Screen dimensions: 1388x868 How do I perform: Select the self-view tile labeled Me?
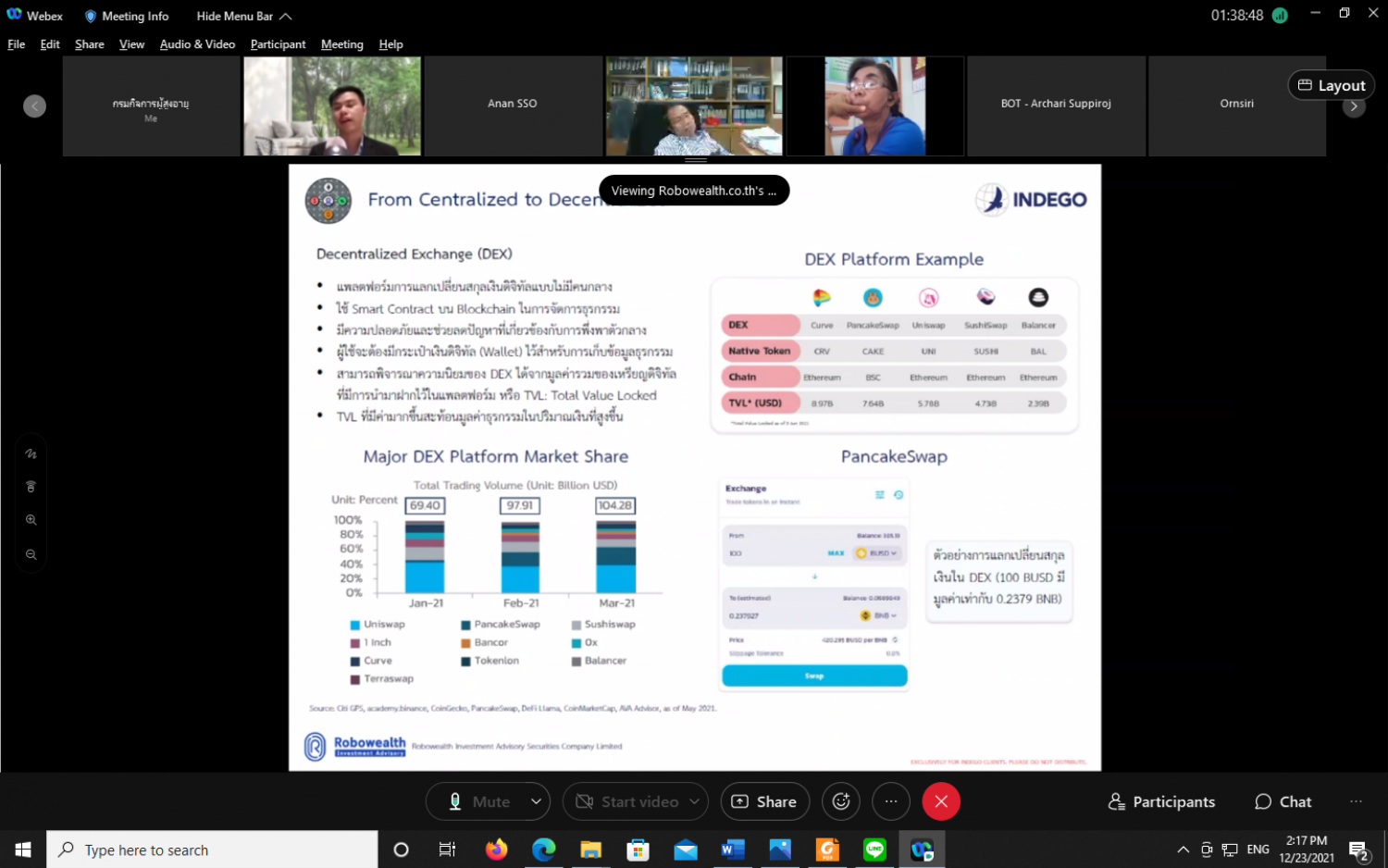point(151,105)
